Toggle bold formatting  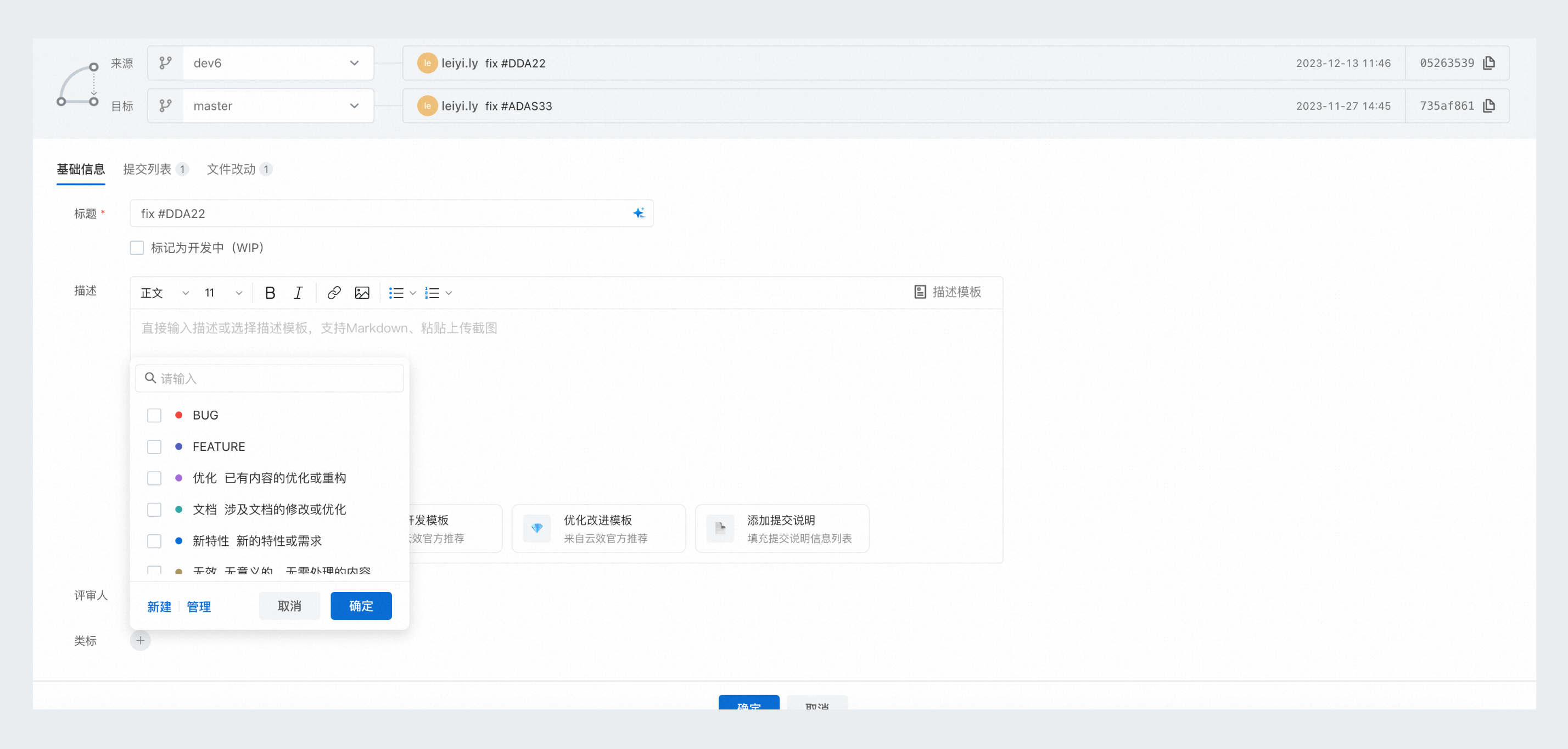coord(270,293)
